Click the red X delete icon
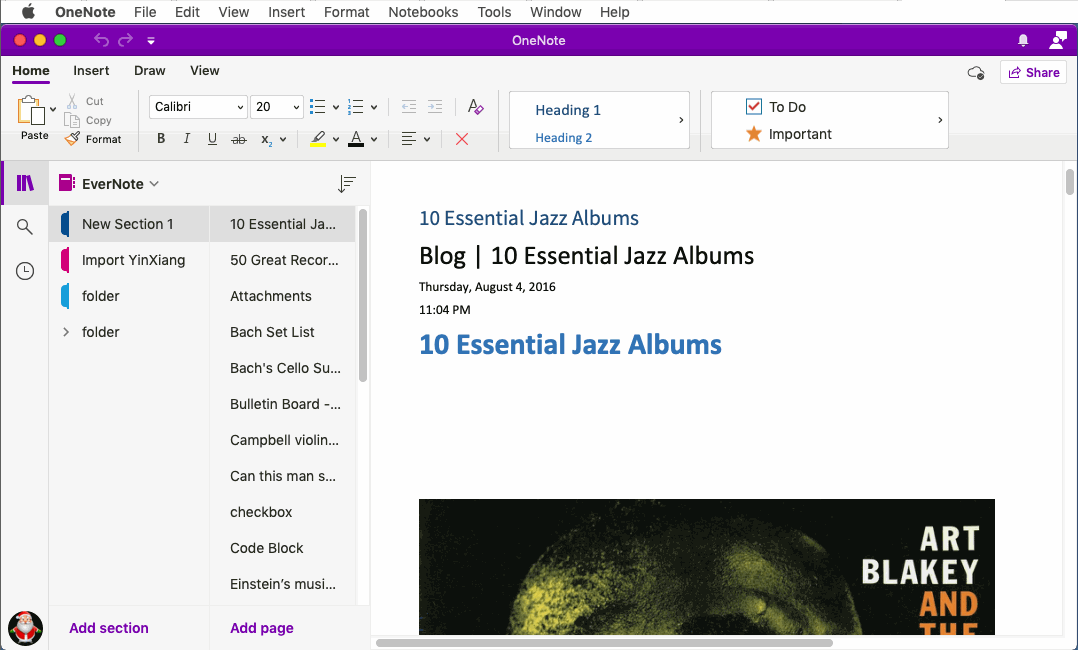The width and height of the screenshot is (1078, 650). click(x=462, y=139)
